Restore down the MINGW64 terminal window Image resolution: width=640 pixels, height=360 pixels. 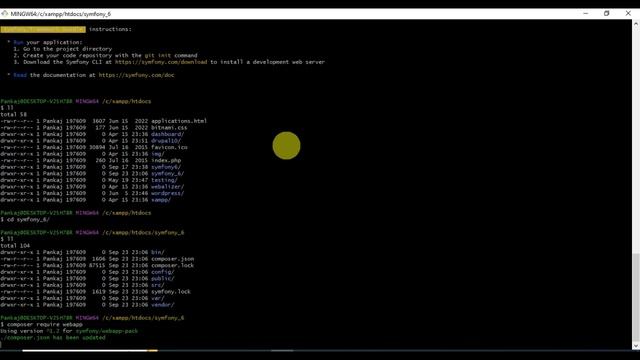point(607,13)
